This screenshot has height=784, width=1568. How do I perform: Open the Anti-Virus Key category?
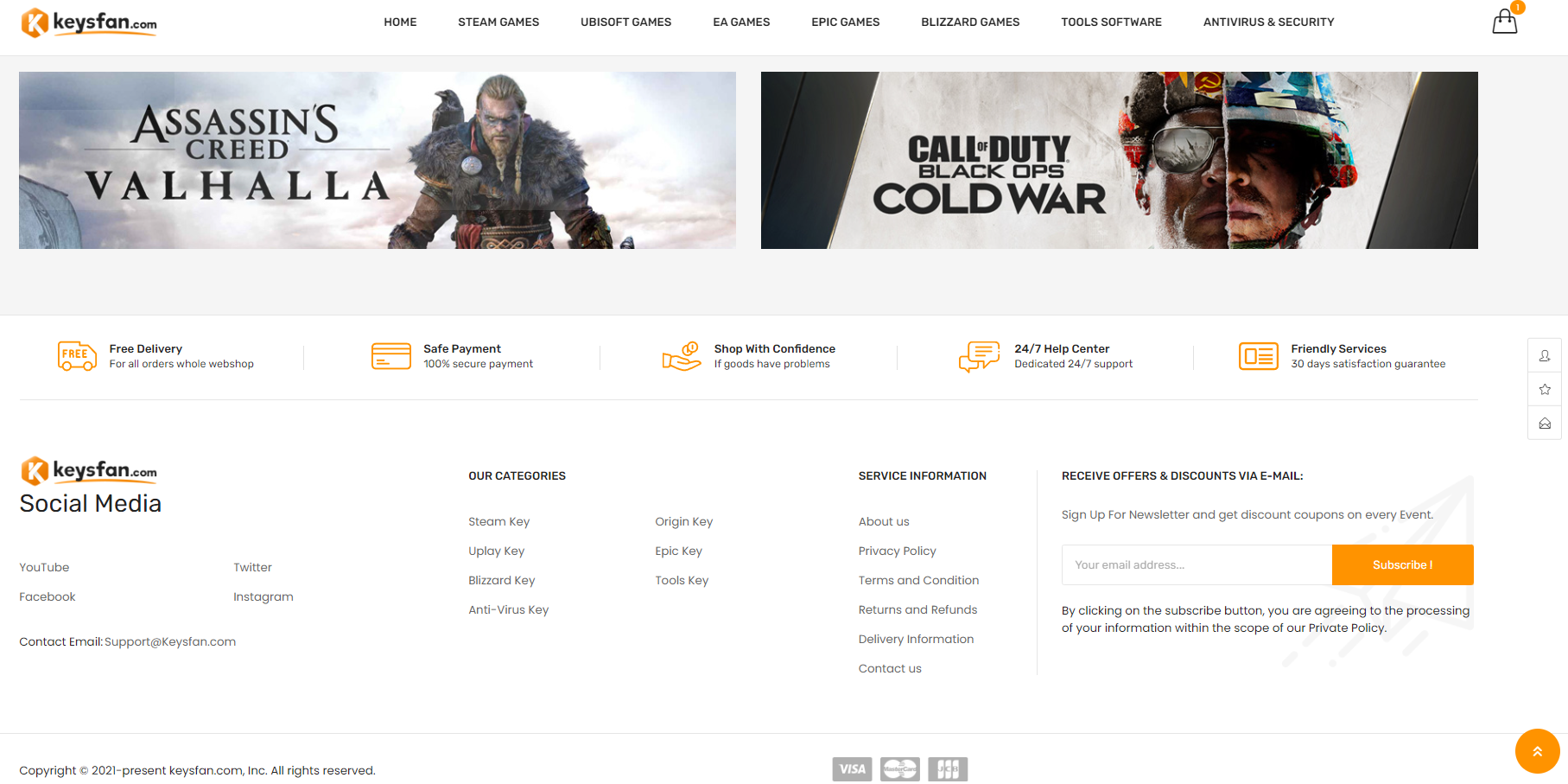(x=509, y=610)
